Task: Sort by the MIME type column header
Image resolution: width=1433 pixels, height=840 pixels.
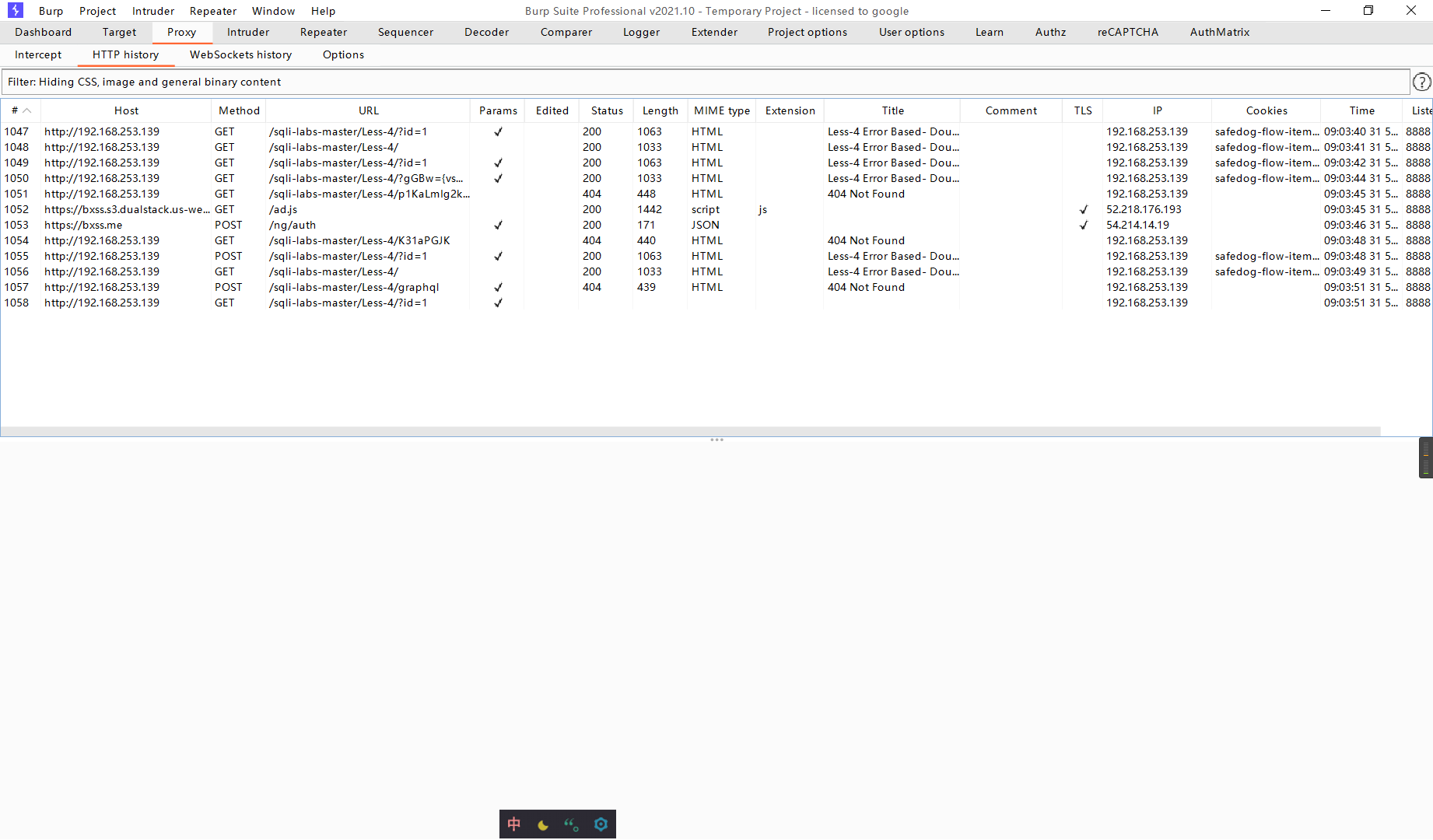Action: 722,110
